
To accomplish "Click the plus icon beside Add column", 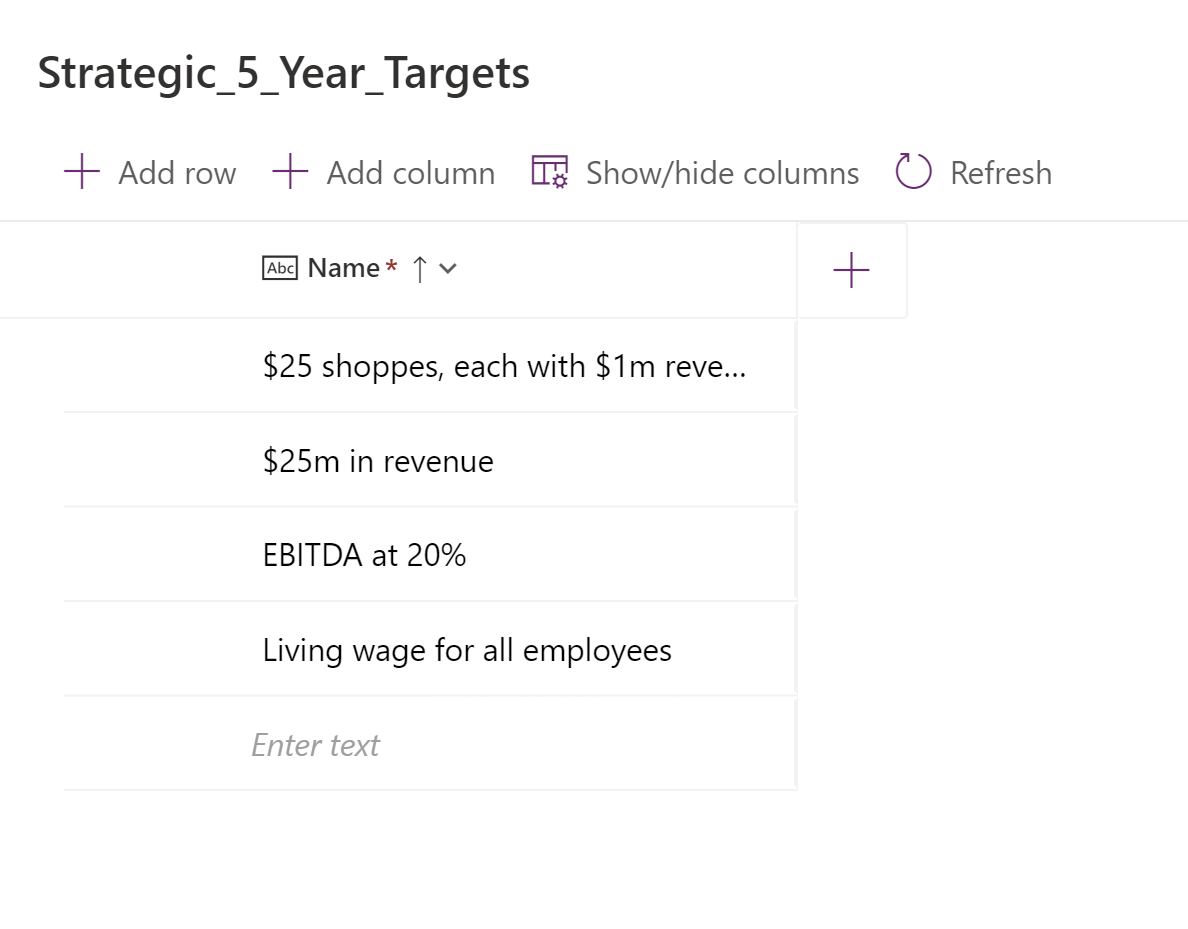I will (290, 172).
